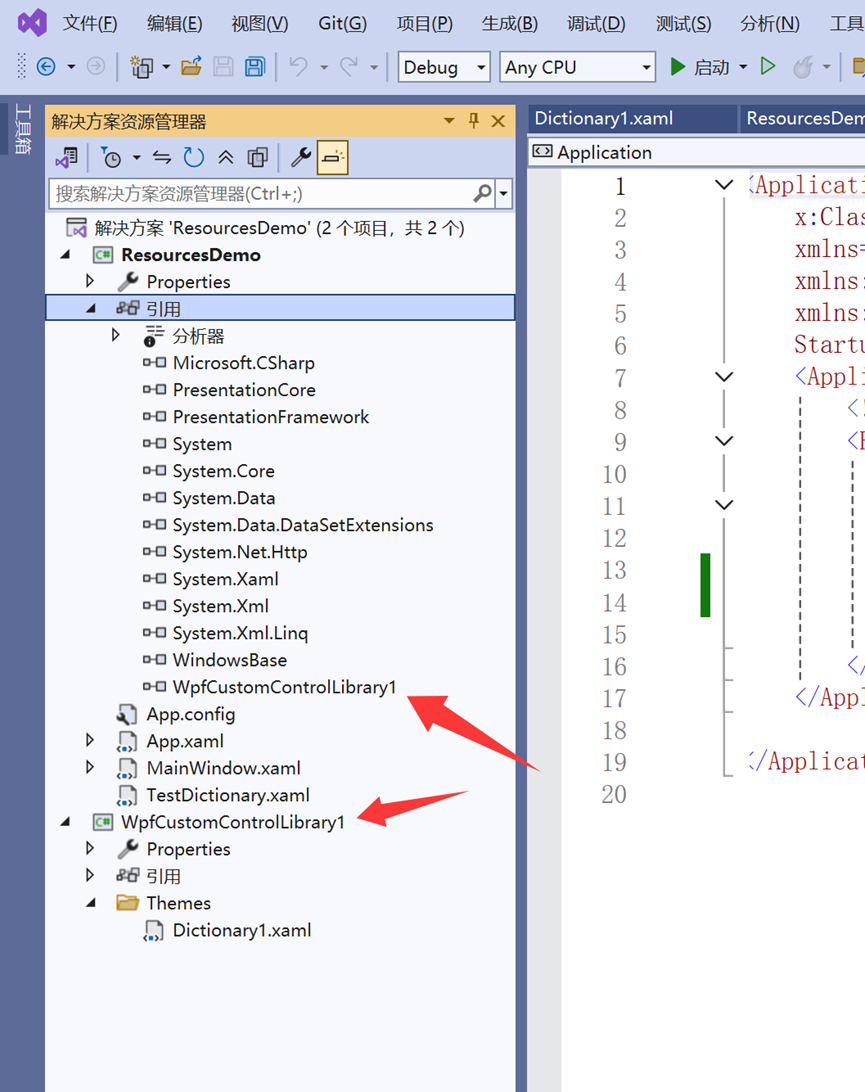Open the 调试(D) menu
This screenshot has height=1092, width=865.
[595, 24]
